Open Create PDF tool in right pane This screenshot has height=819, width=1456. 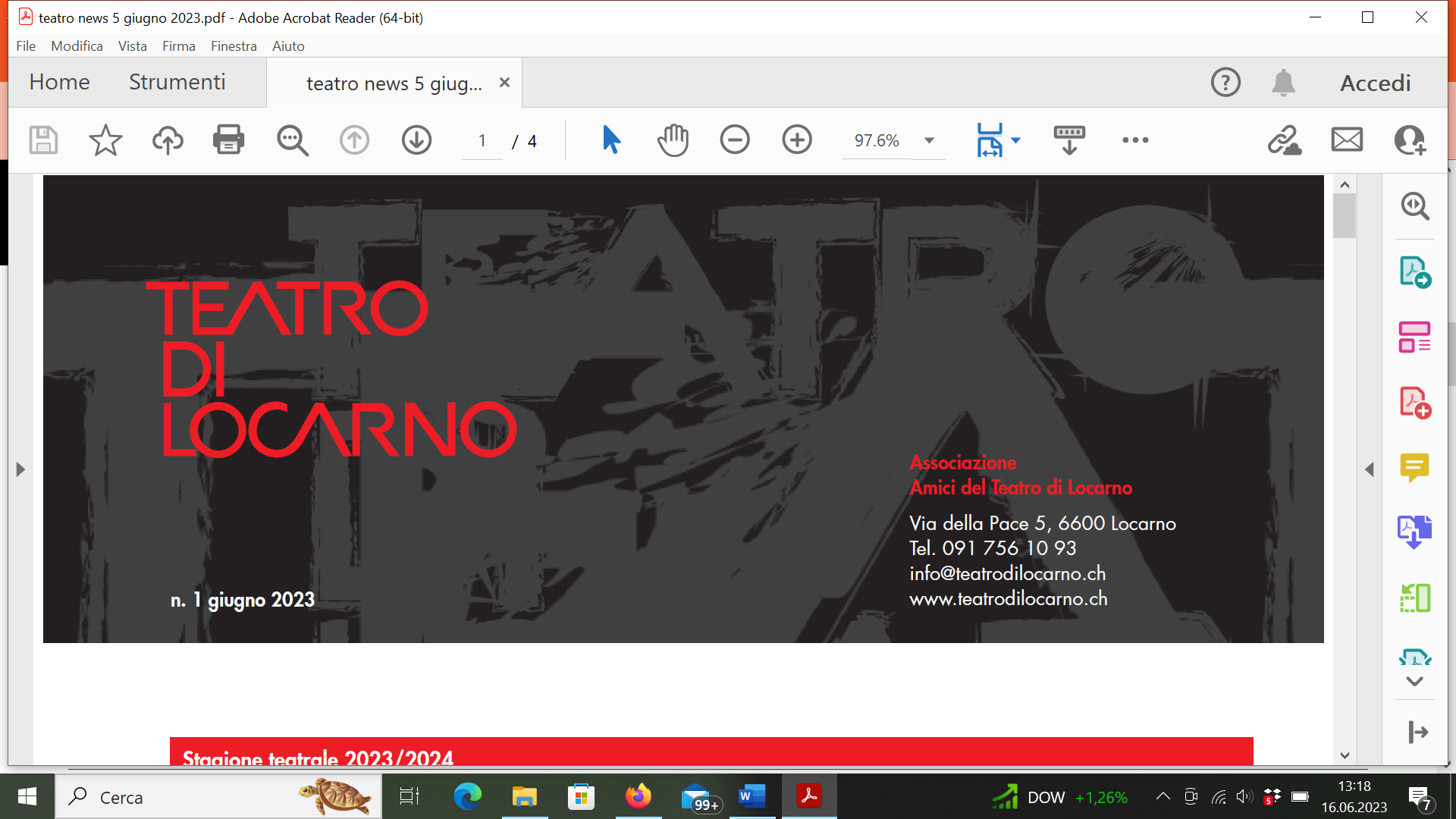[1415, 403]
